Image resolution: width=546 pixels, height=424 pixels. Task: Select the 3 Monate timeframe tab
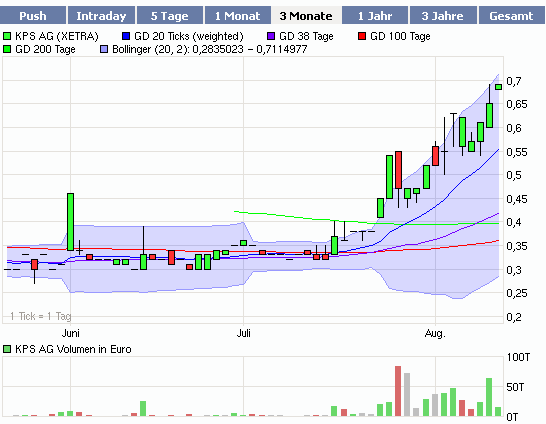306,16
